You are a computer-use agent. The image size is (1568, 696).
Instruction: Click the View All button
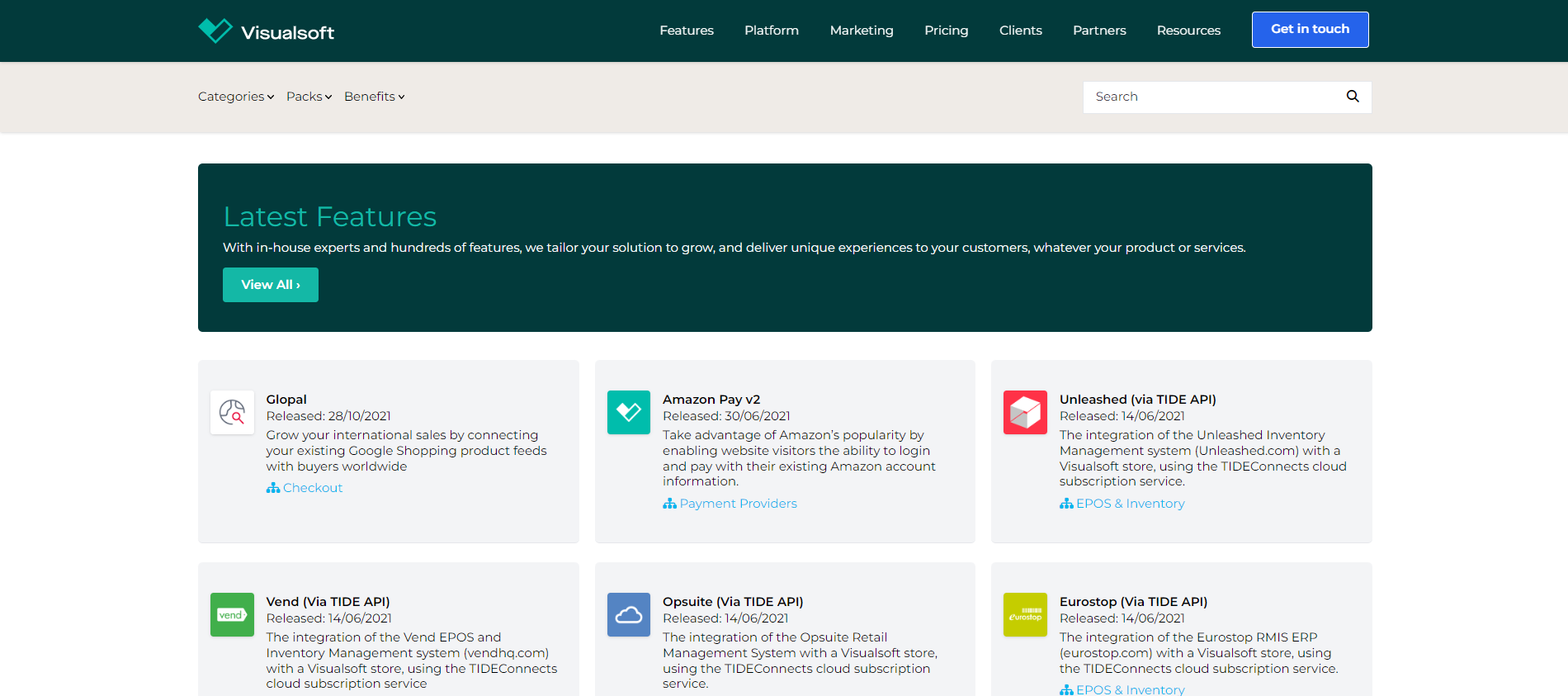[270, 285]
